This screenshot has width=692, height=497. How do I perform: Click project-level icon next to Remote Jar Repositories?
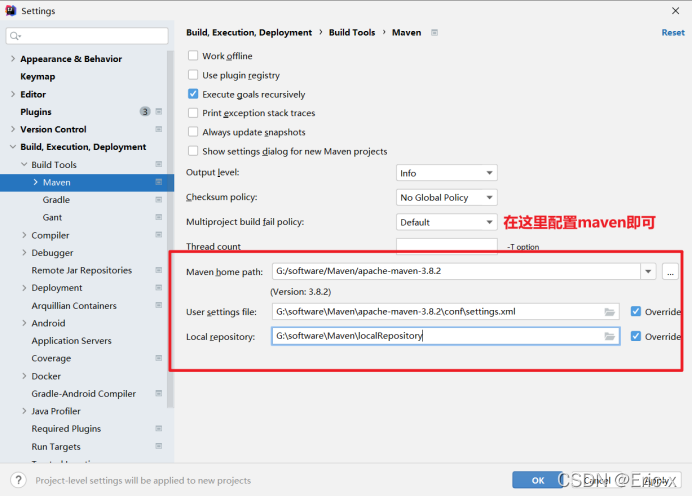[x=159, y=270]
